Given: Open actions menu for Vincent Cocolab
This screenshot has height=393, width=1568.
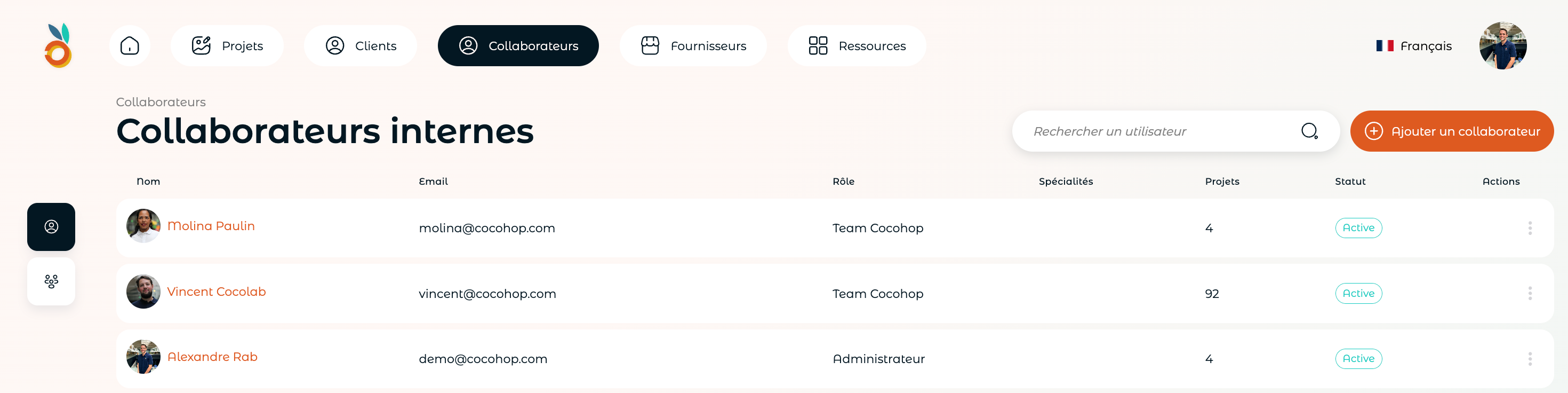Looking at the screenshot, I should [1530, 294].
